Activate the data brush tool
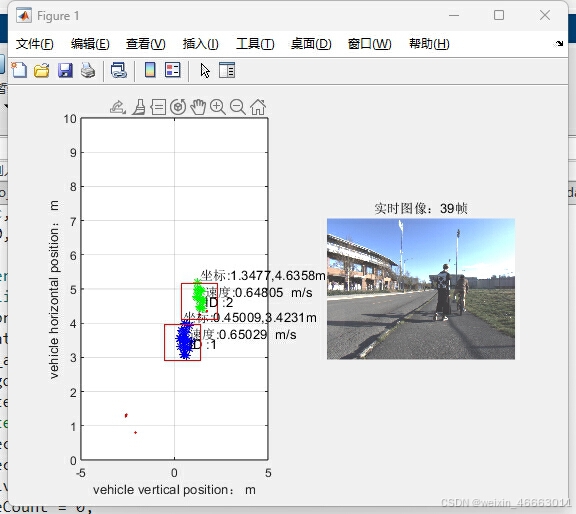The width and height of the screenshot is (576, 514). (x=139, y=107)
